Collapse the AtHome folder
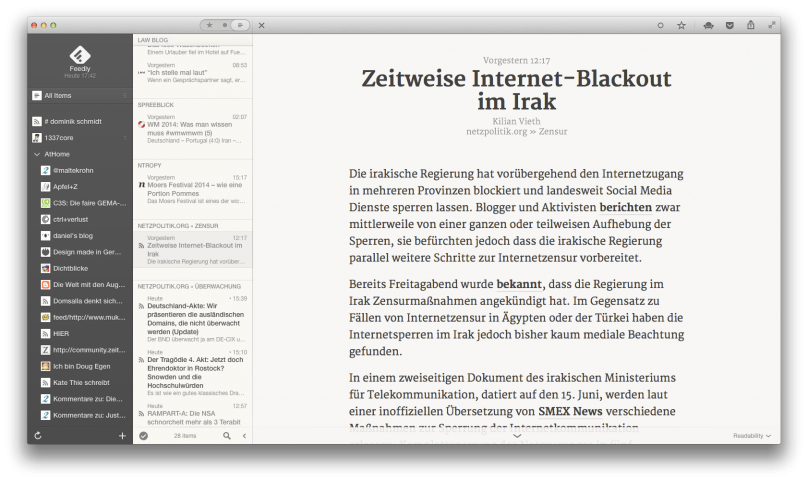This screenshot has width=808, height=482. 37,154
